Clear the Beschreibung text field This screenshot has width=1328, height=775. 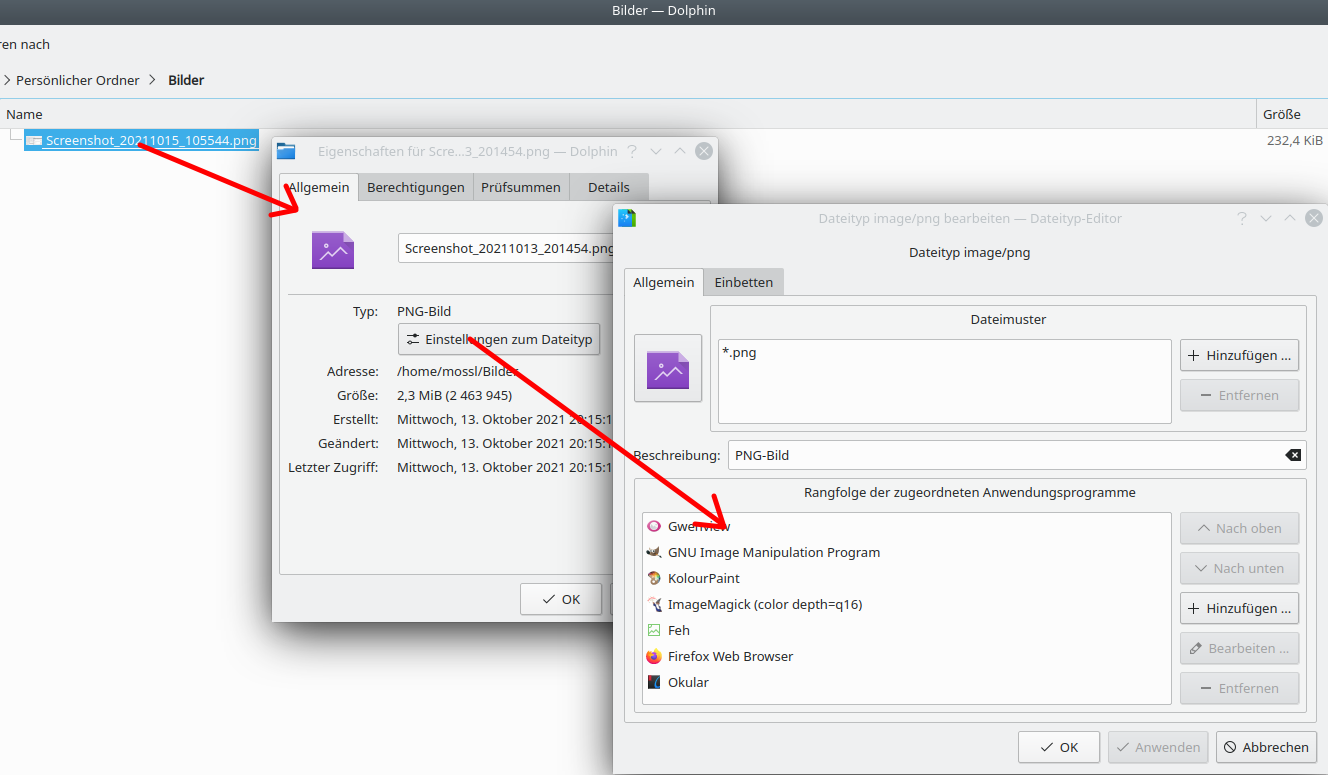pos(1293,455)
